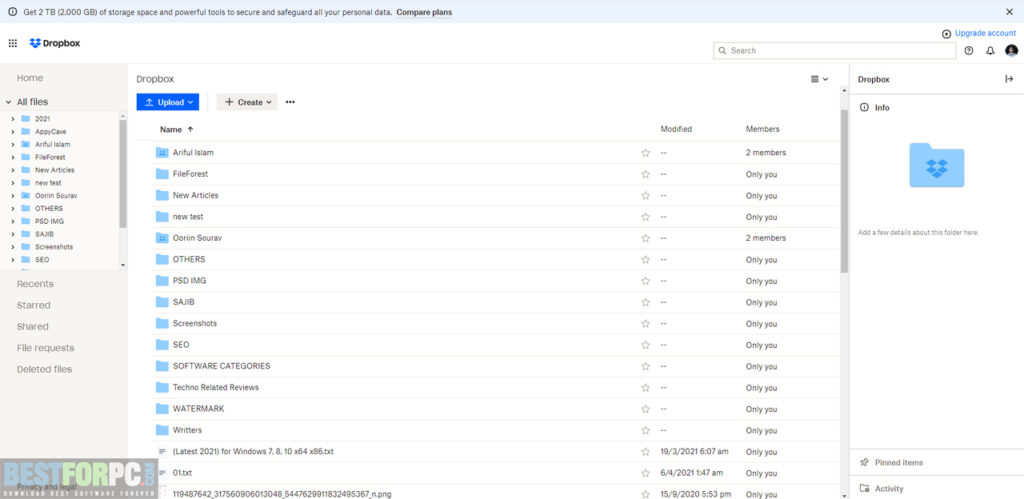Star the Writters folder
The height and width of the screenshot is (499, 1024).
click(x=645, y=430)
